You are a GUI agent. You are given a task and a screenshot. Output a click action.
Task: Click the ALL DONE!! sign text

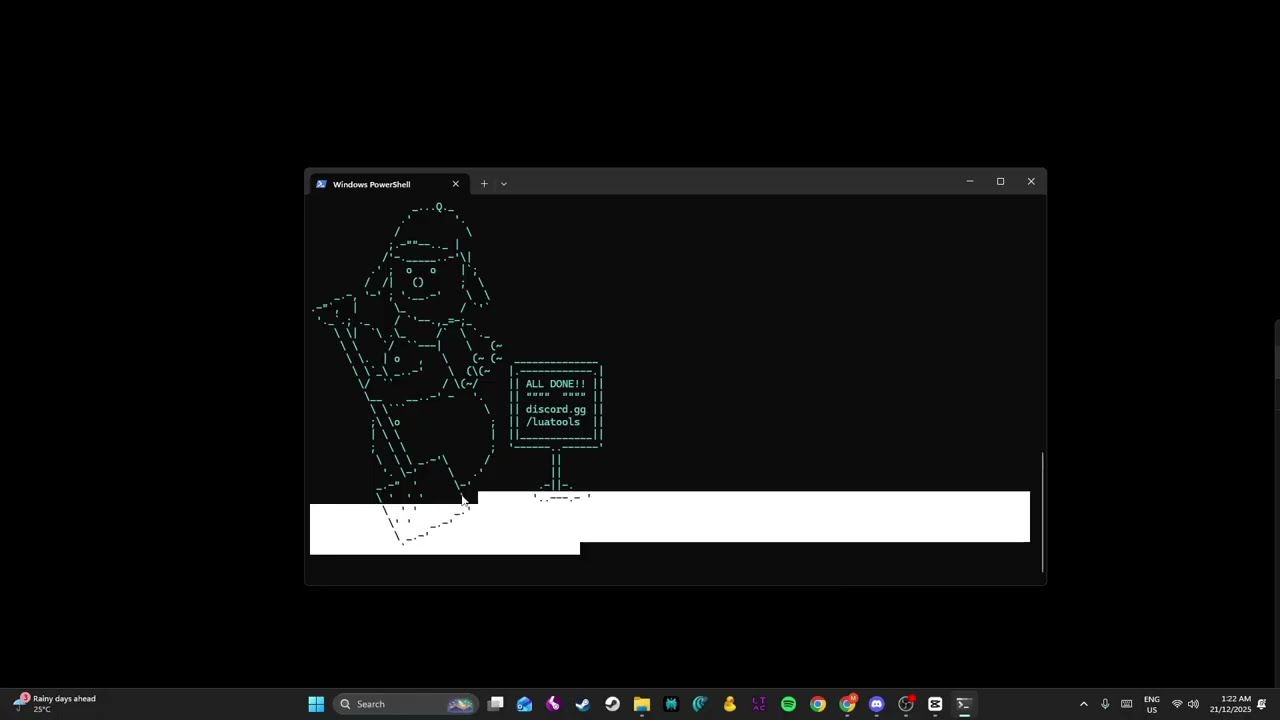[556, 384]
